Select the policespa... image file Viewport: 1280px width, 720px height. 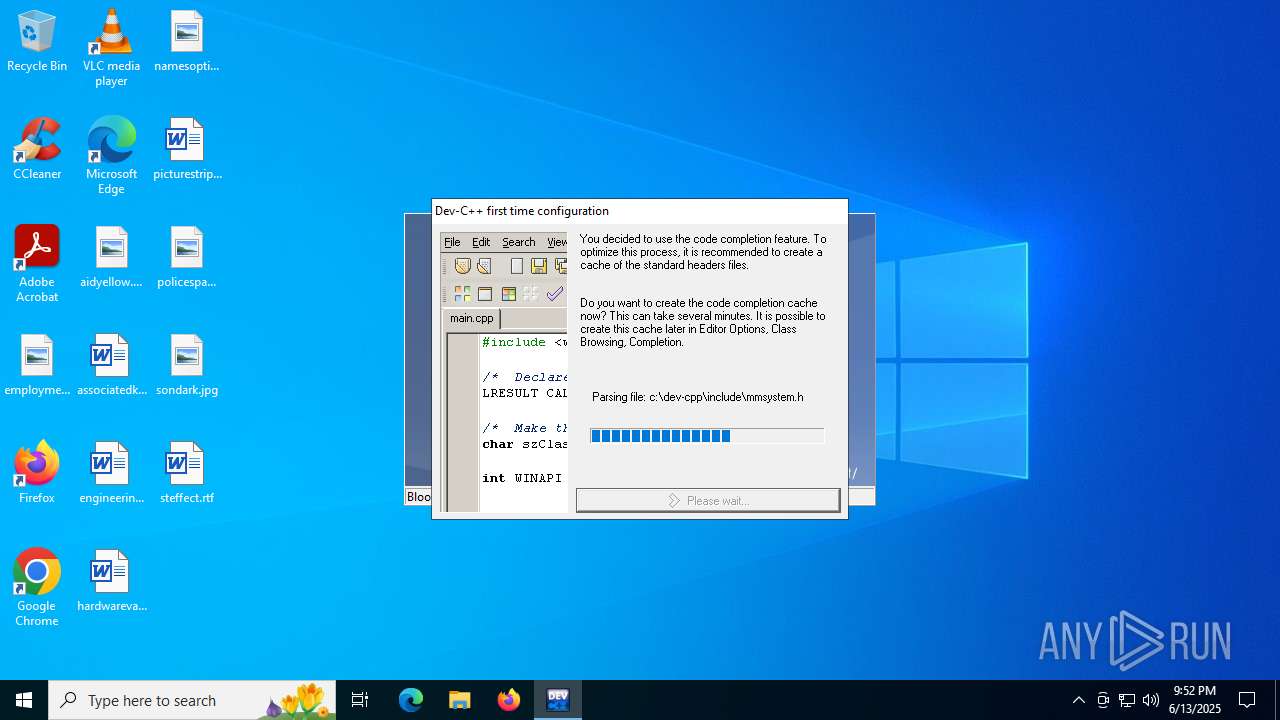pos(186,258)
